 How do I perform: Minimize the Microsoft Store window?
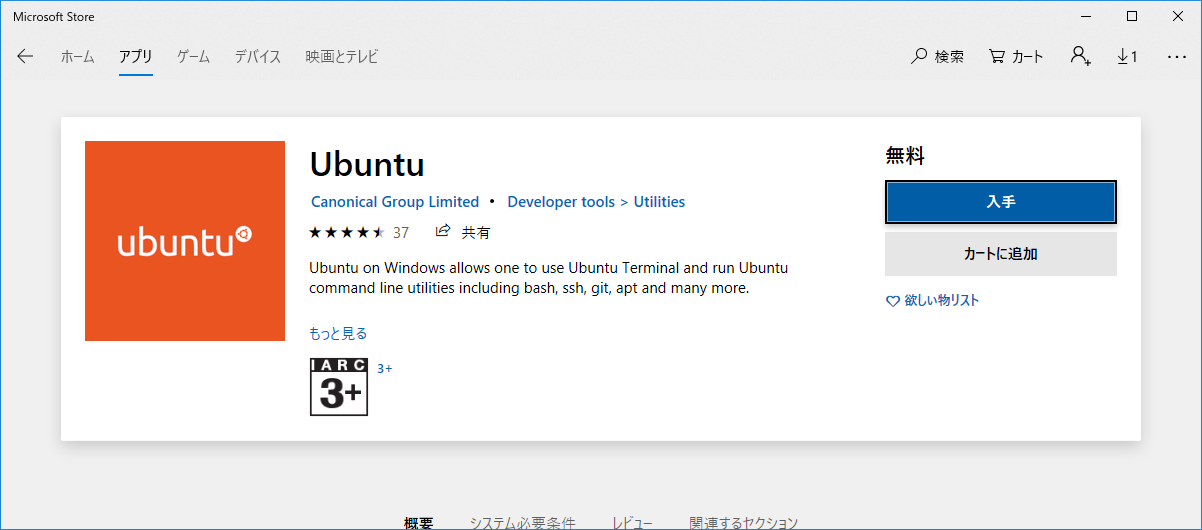[1086, 16]
